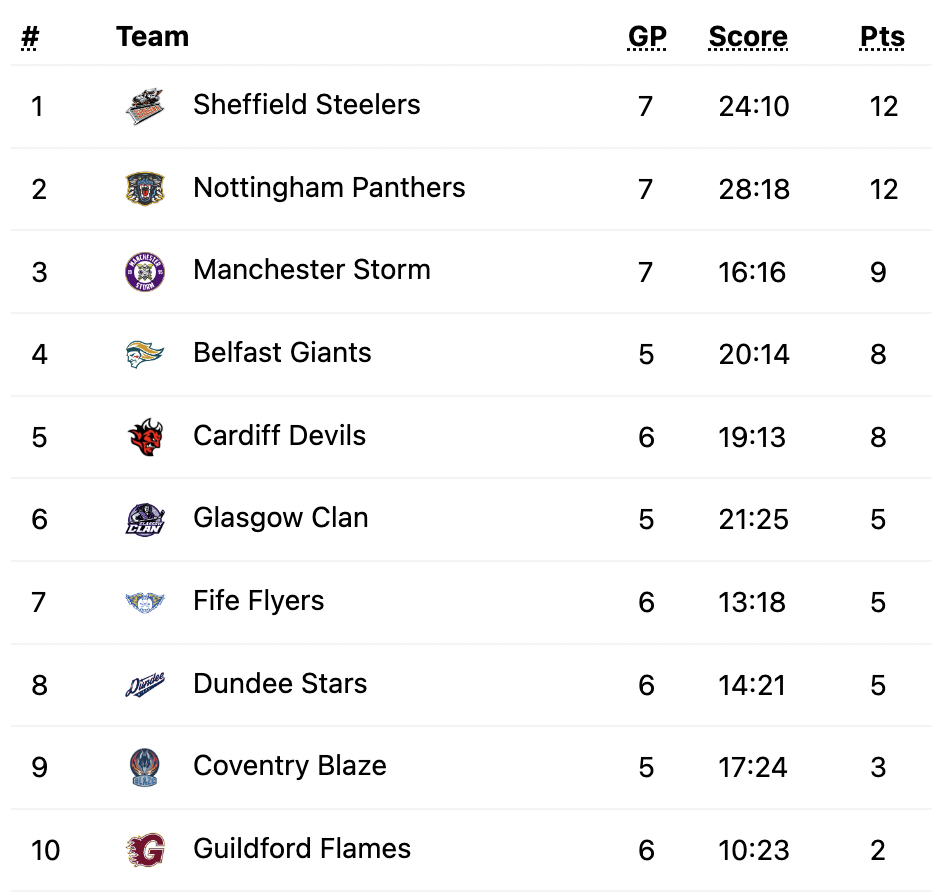Click the Belfast Giants logo
This screenshot has height=895, width=932.
145,354
